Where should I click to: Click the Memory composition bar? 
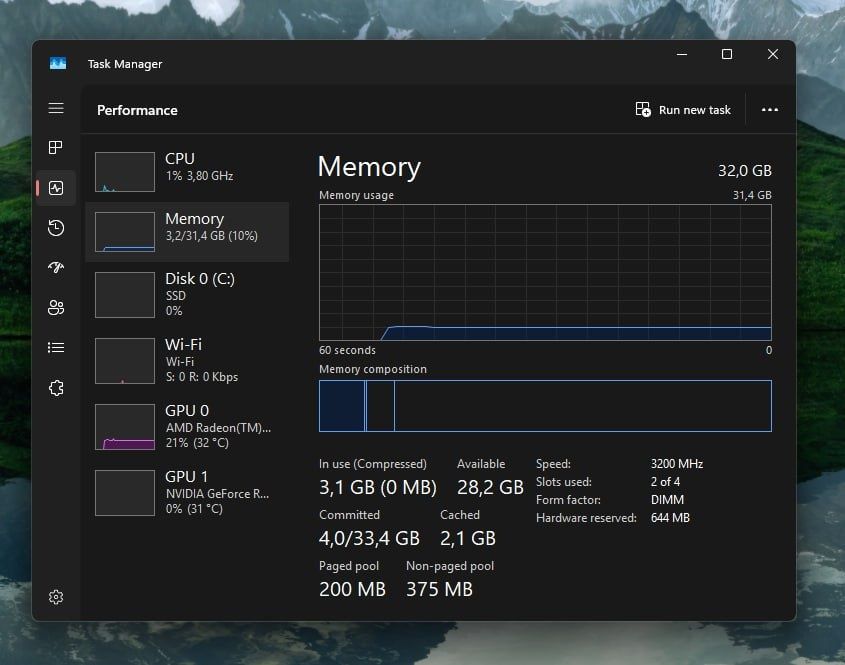[545, 406]
